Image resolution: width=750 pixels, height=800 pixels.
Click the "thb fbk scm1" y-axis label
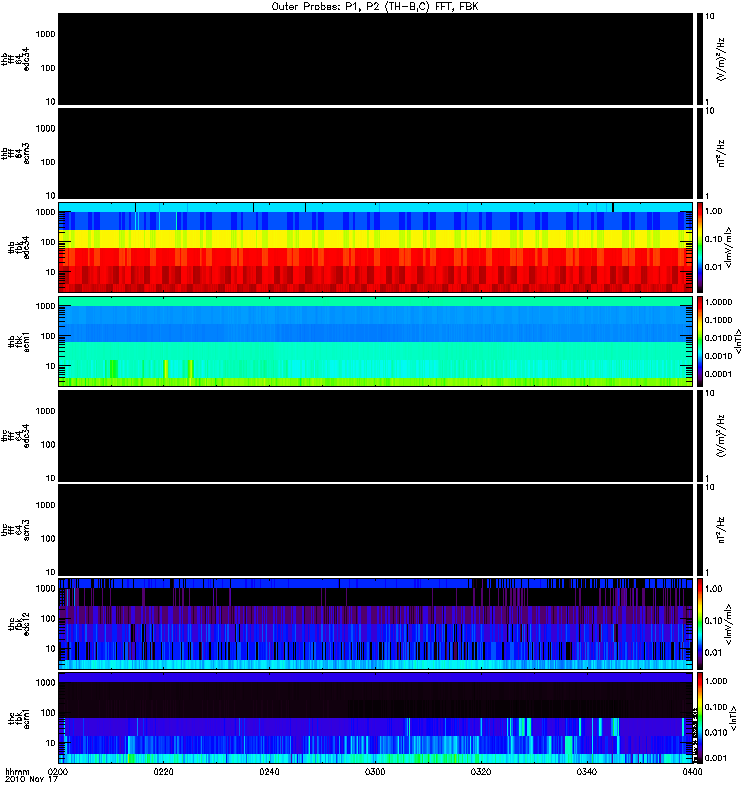click(x=19, y=341)
